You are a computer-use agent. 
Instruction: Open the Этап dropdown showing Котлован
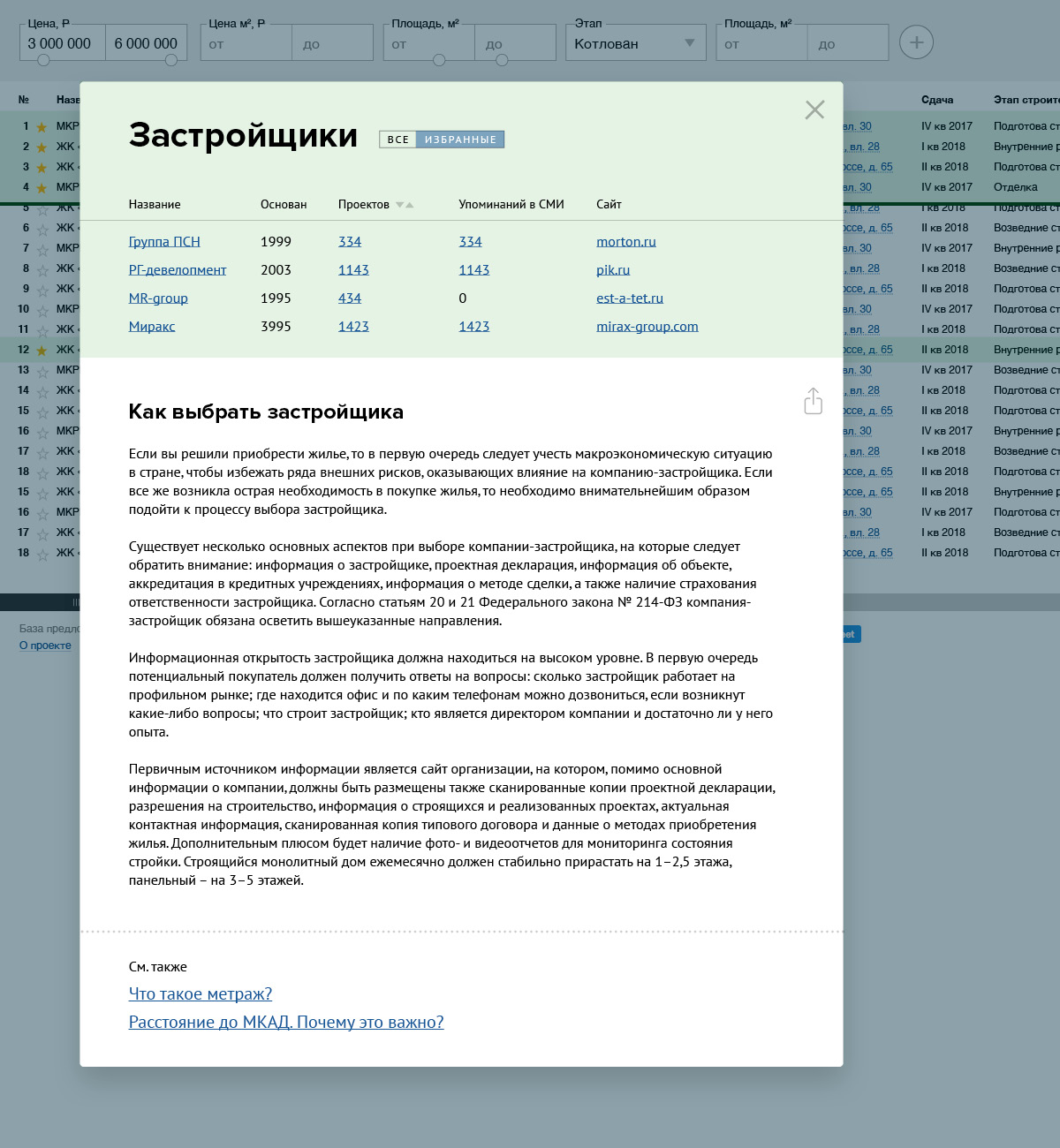coord(635,43)
